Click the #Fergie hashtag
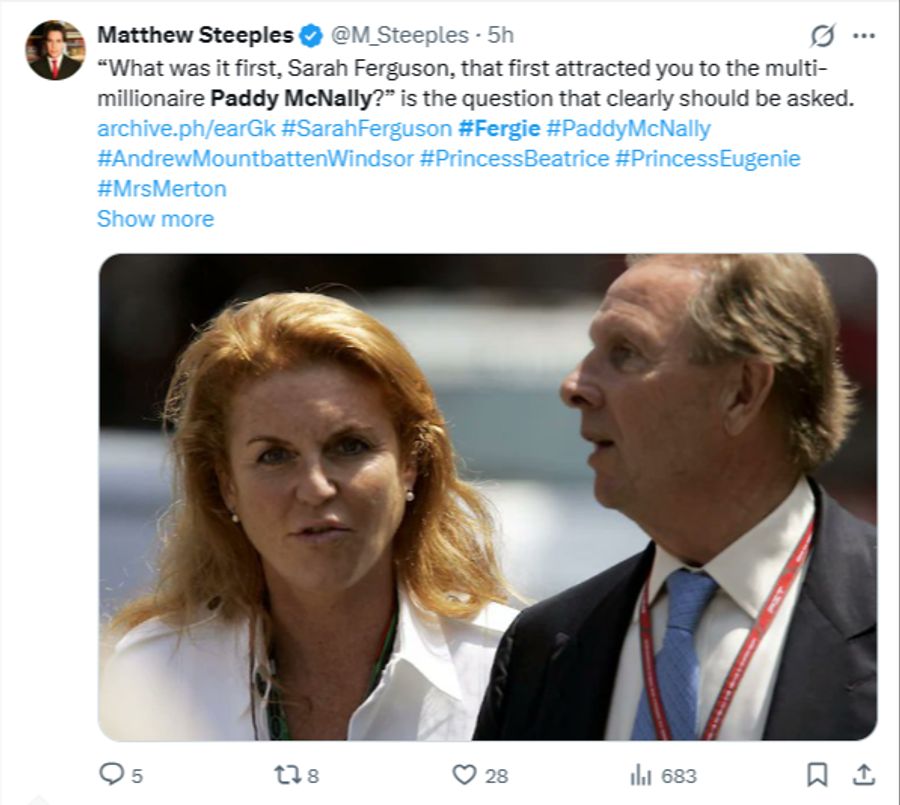This screenshot has height=805, width=900. (499, 128)
